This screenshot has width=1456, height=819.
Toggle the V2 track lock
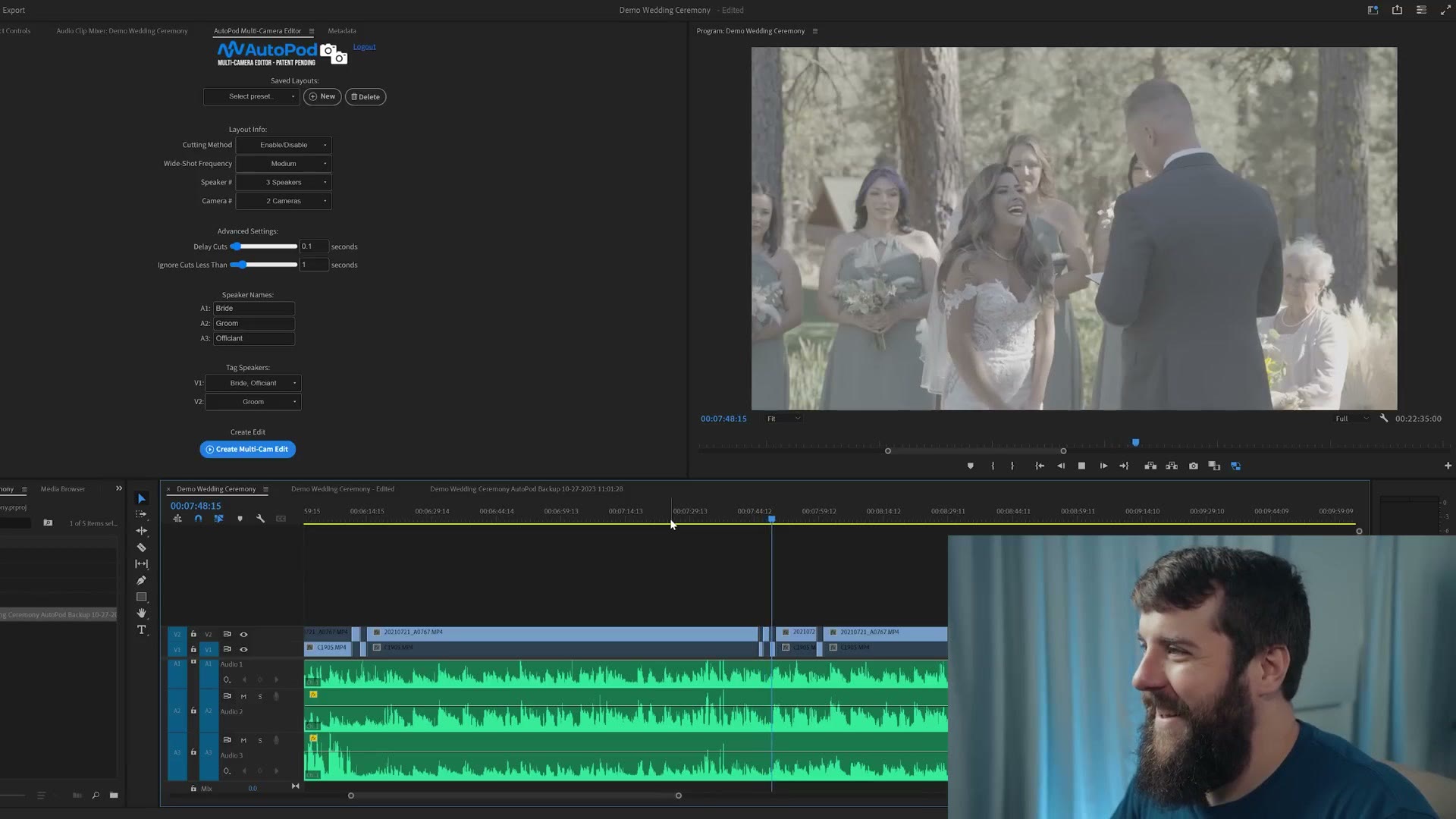[x=193, y=634]
